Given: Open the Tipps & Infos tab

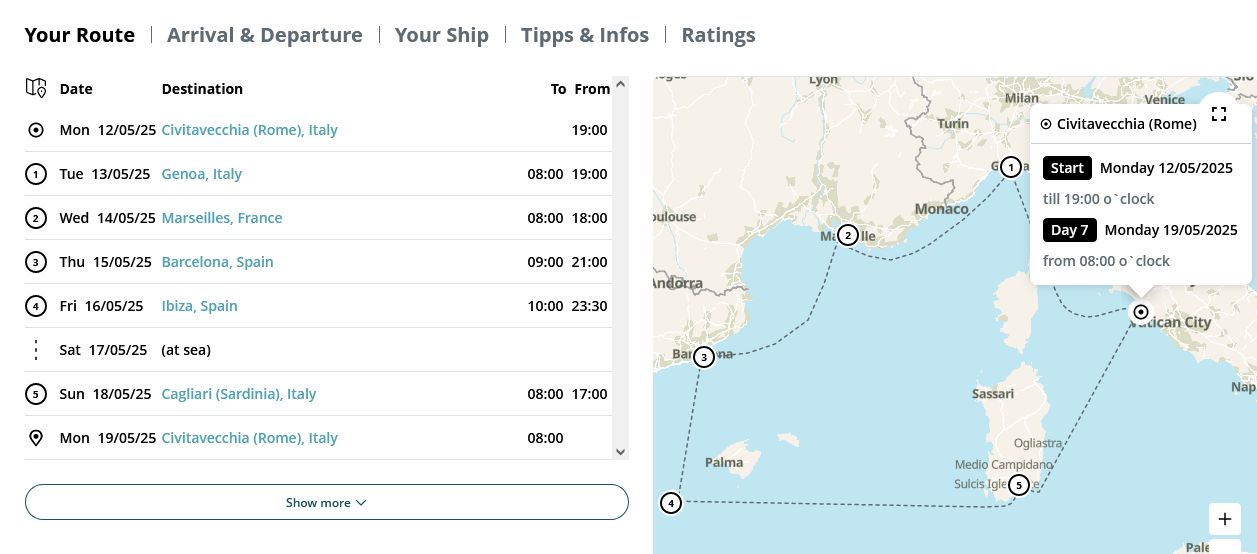Looking at the screenshot, I should pyautogui.click(x=585, y=35).
